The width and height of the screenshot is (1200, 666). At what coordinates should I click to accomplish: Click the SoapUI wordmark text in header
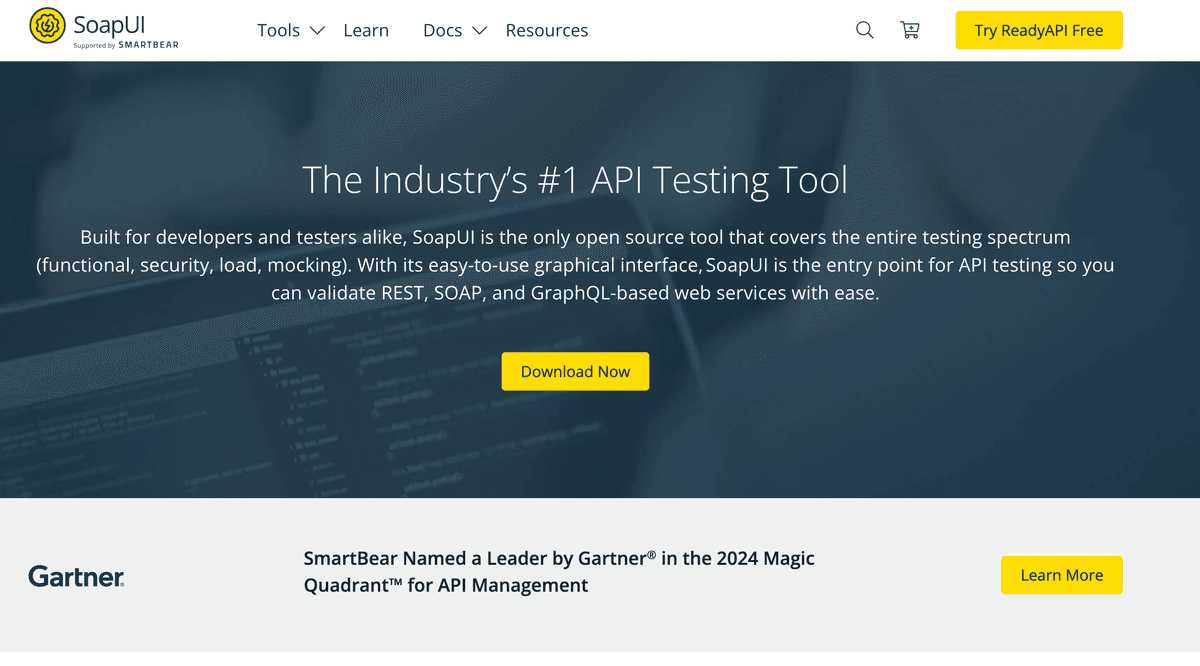[109, 23]
